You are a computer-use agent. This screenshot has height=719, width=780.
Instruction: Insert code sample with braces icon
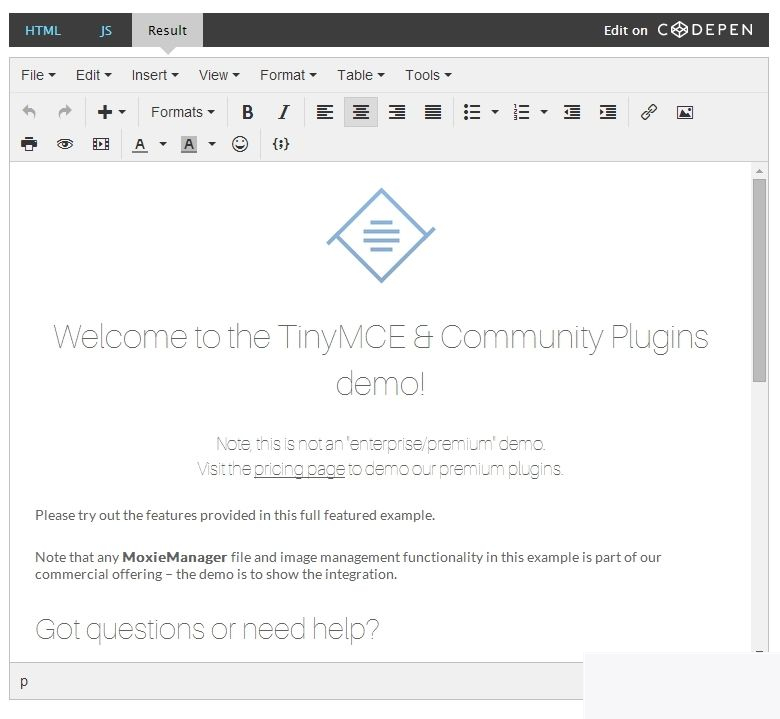coord(281,144)
